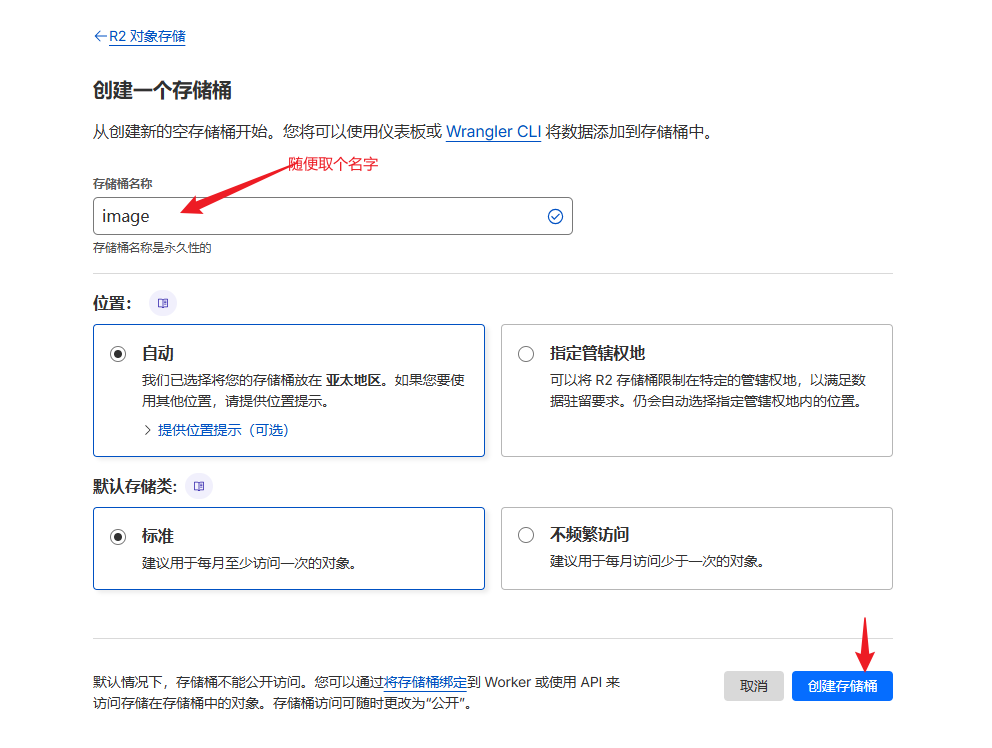Choose the 不频繁访问 storage class radio
Image resolution: width=992 pixels, height=748 pixels.
pos(526,536)
